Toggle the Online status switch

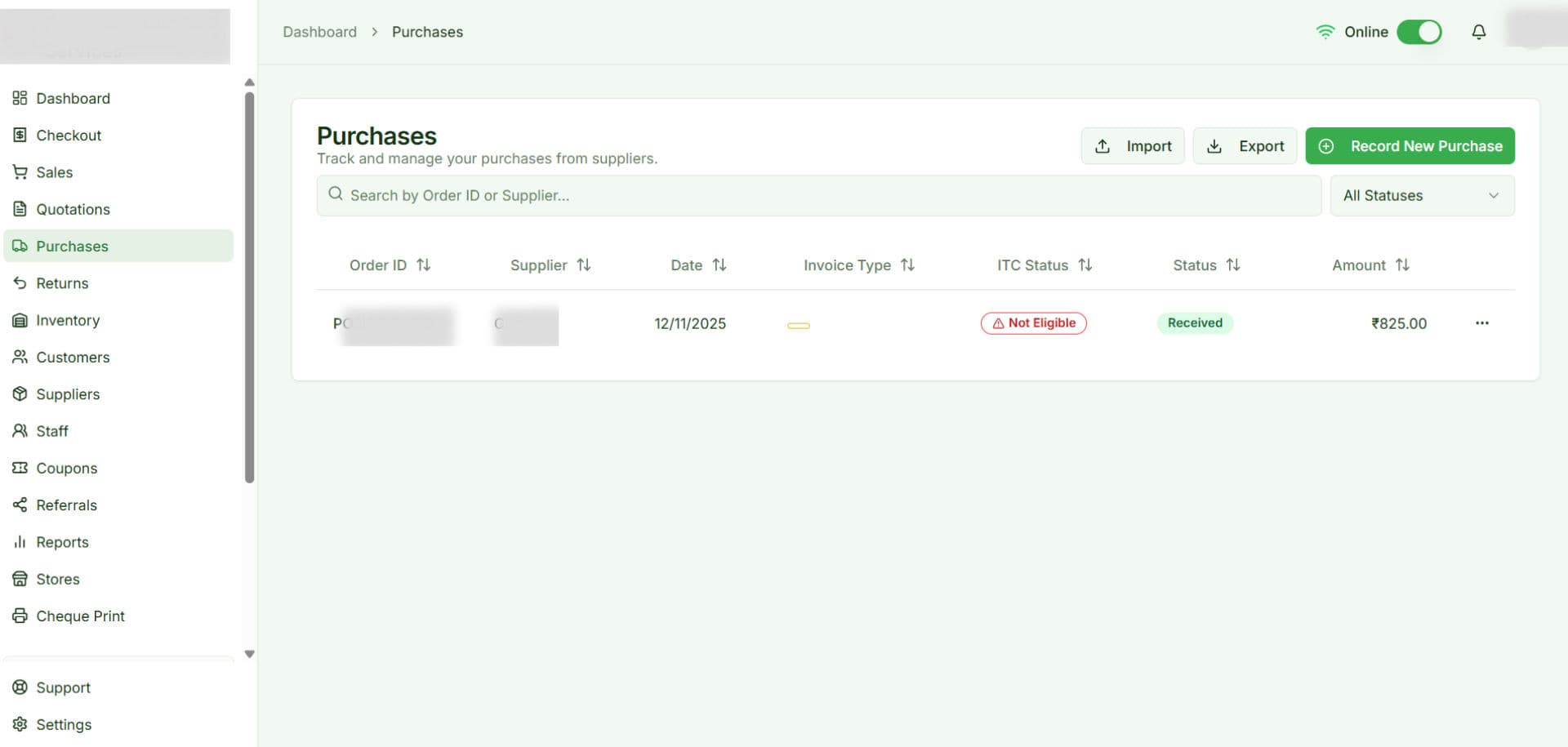(x=1419, y=32)
